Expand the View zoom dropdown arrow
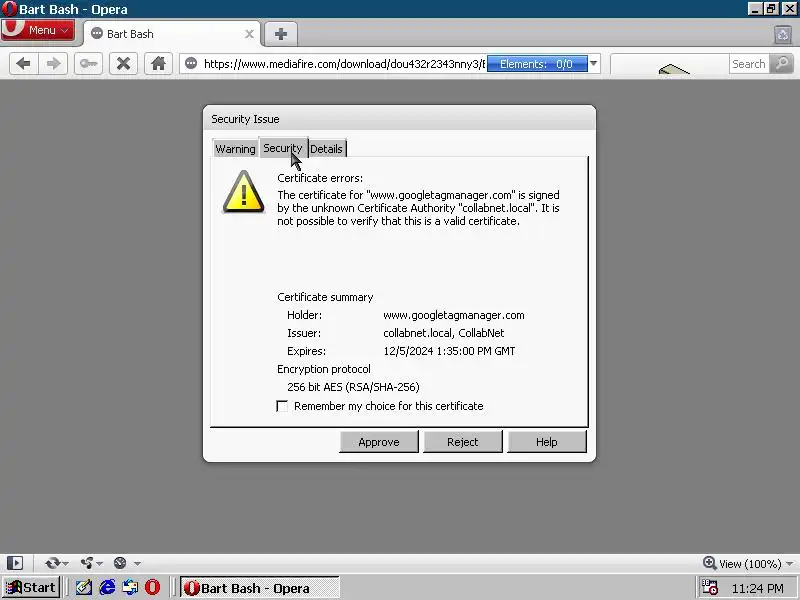 tap(789, 564)
